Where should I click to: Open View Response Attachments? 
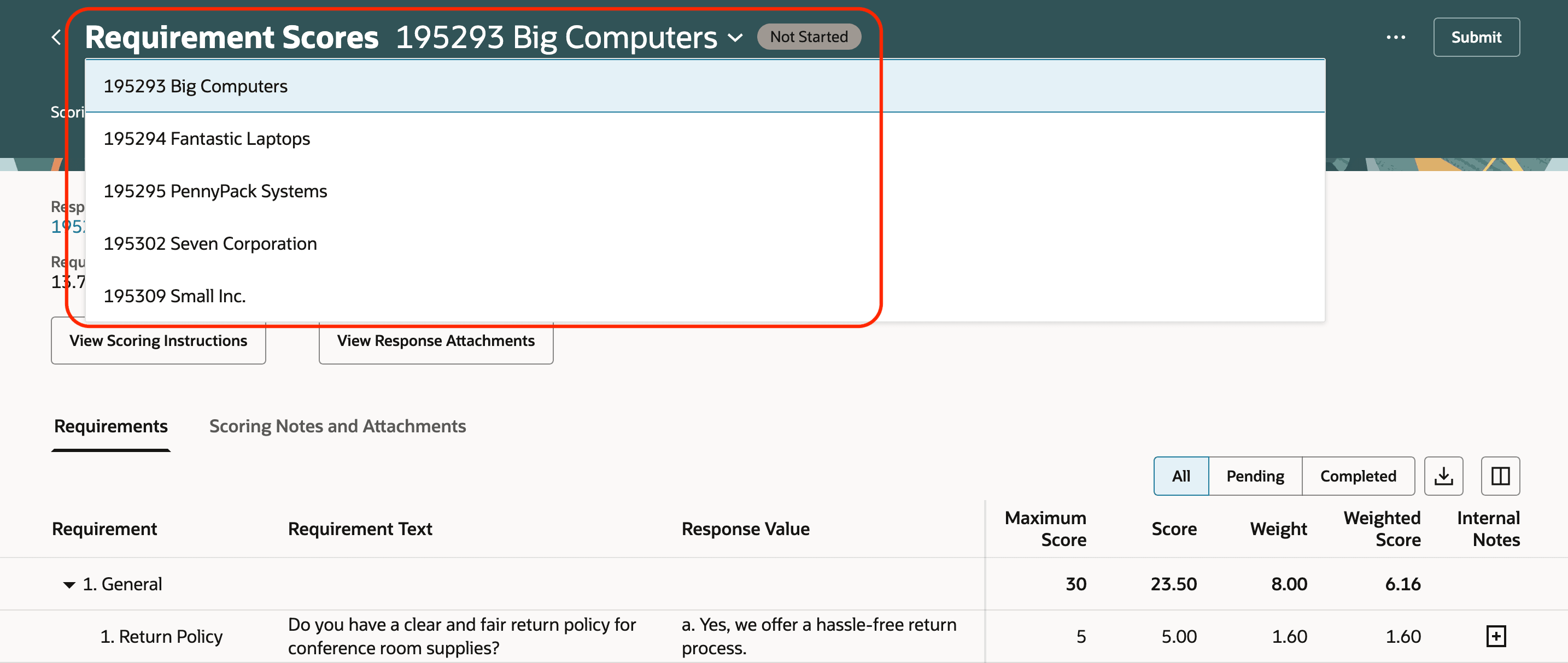coord(435,340)
